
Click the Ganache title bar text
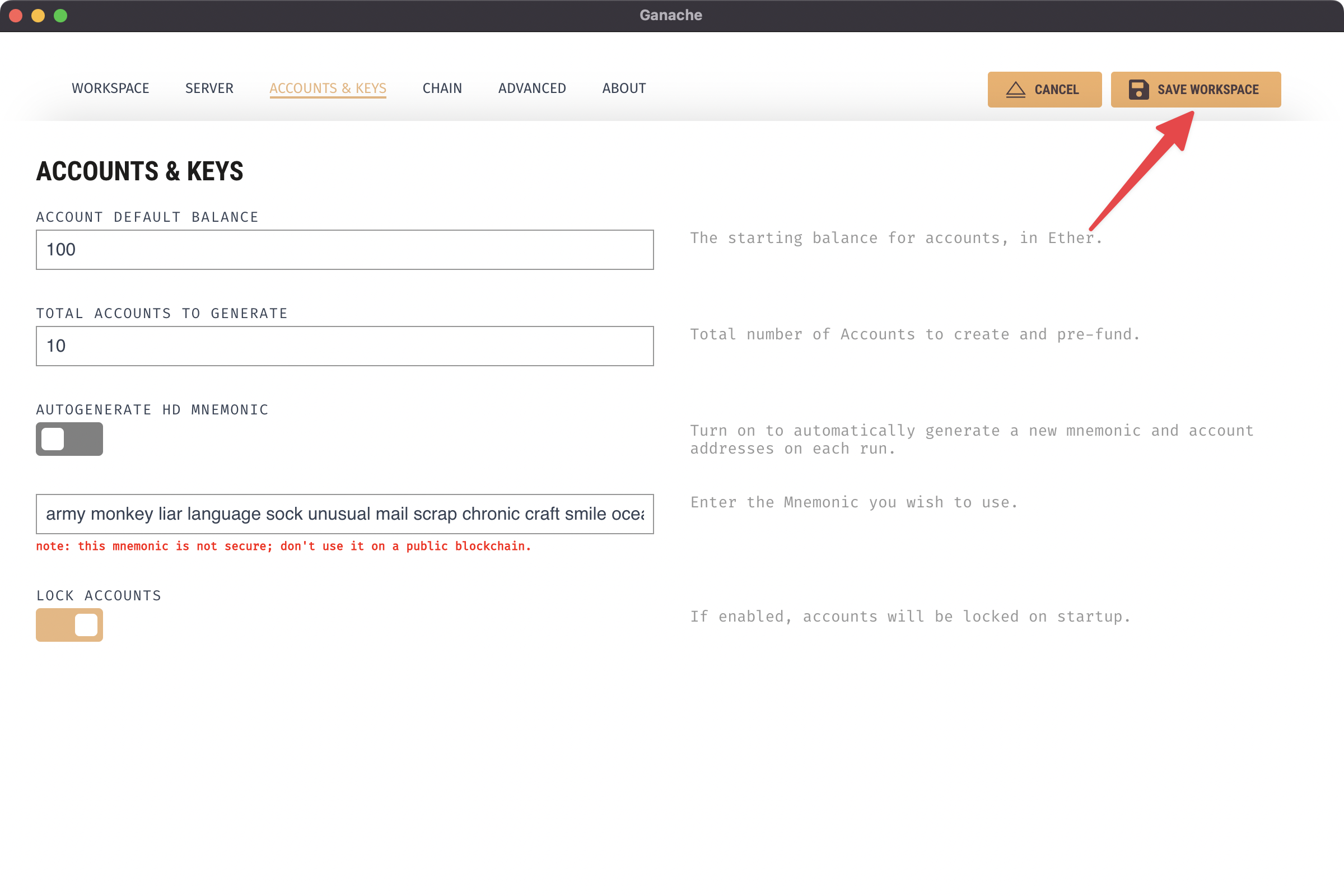671,15
